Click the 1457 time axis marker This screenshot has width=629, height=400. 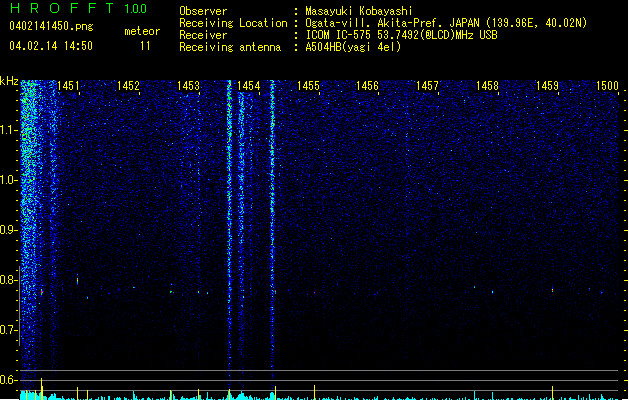point(428,86)
